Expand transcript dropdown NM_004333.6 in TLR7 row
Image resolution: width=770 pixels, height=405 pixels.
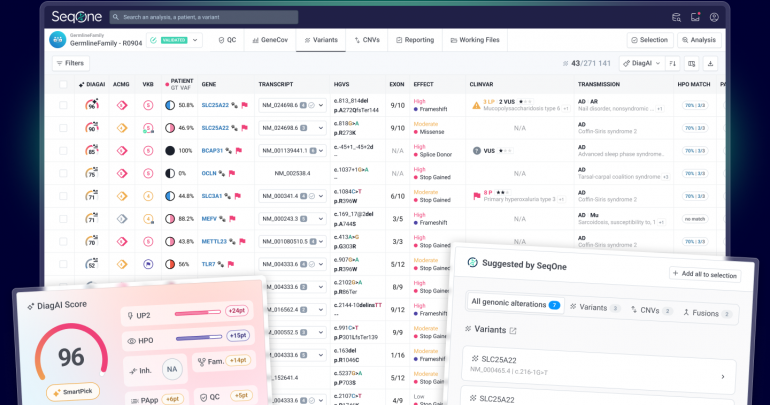pyautogui.click(x=321, y=264)
